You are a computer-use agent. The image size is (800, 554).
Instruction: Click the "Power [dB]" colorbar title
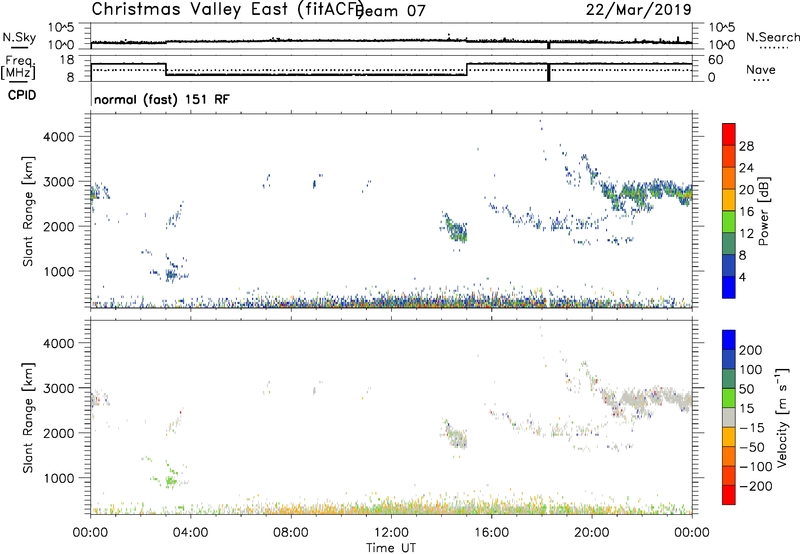coord(764,211)
